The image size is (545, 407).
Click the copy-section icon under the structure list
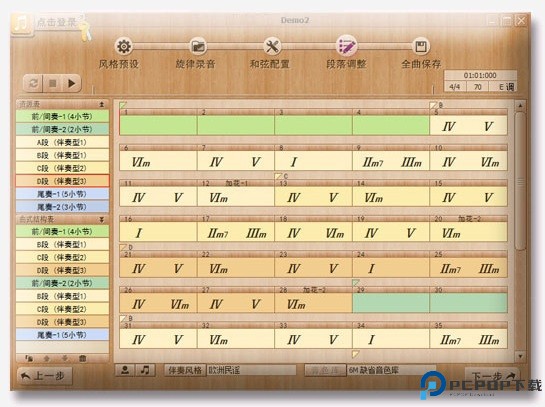click(x=29, y=358)
